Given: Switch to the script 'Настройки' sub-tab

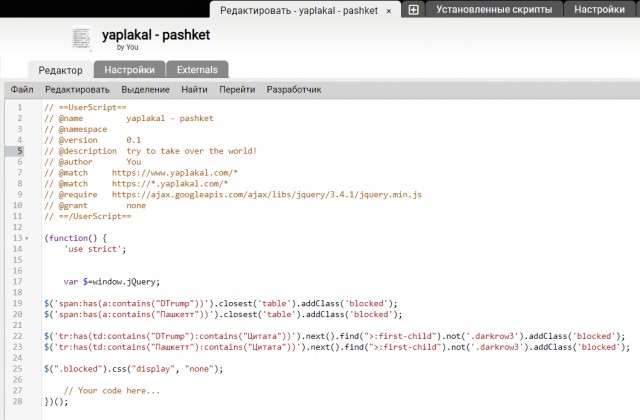Looking at the screenshot, I should pyautogui.click(x=129, y=70).
